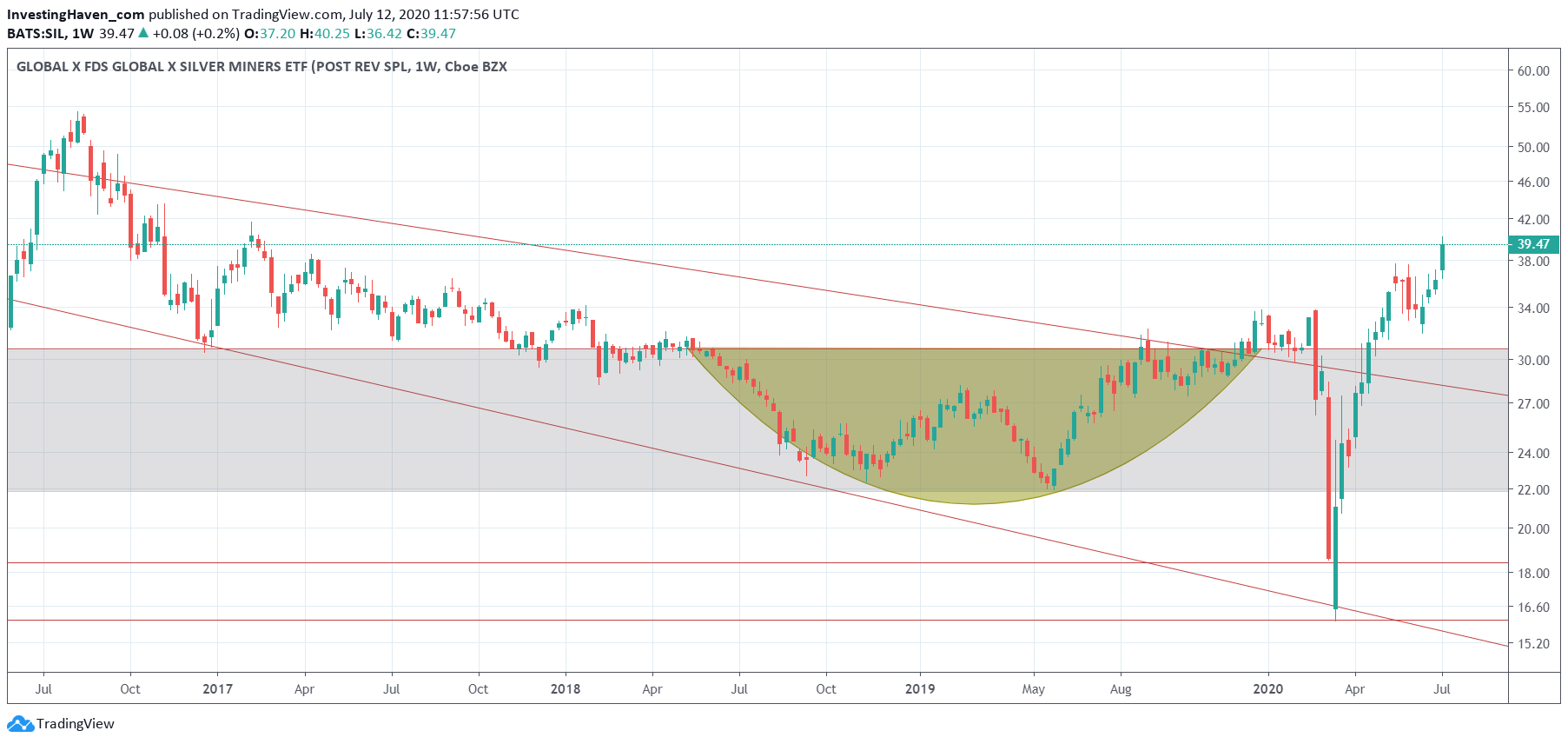Click the Aug label on time axis
The height and width of the screenshot is (744, 1568).
[x=1121, y=689]
